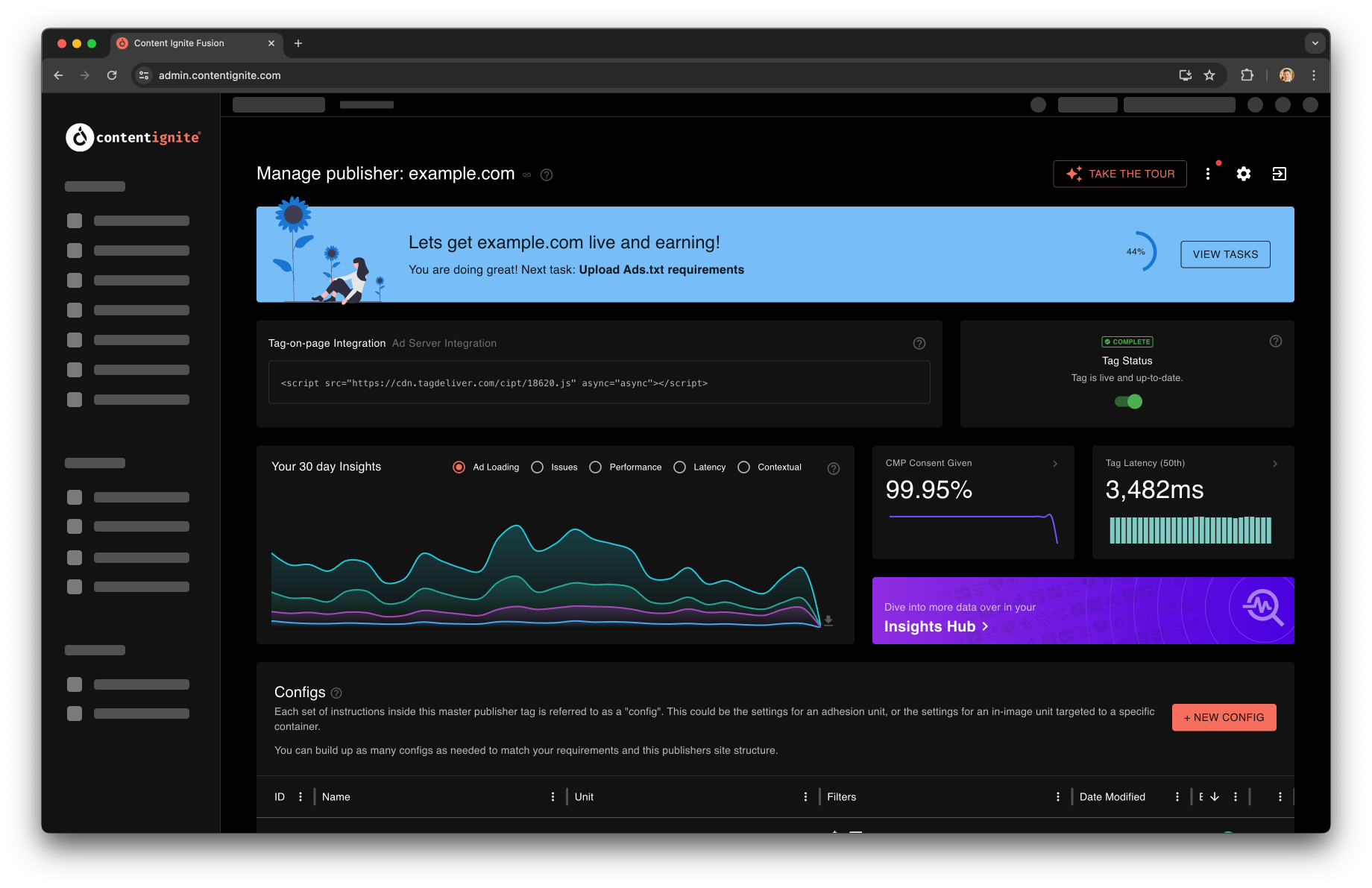Select Issues radio option
1372x888 pixels.
coord(537,467)
